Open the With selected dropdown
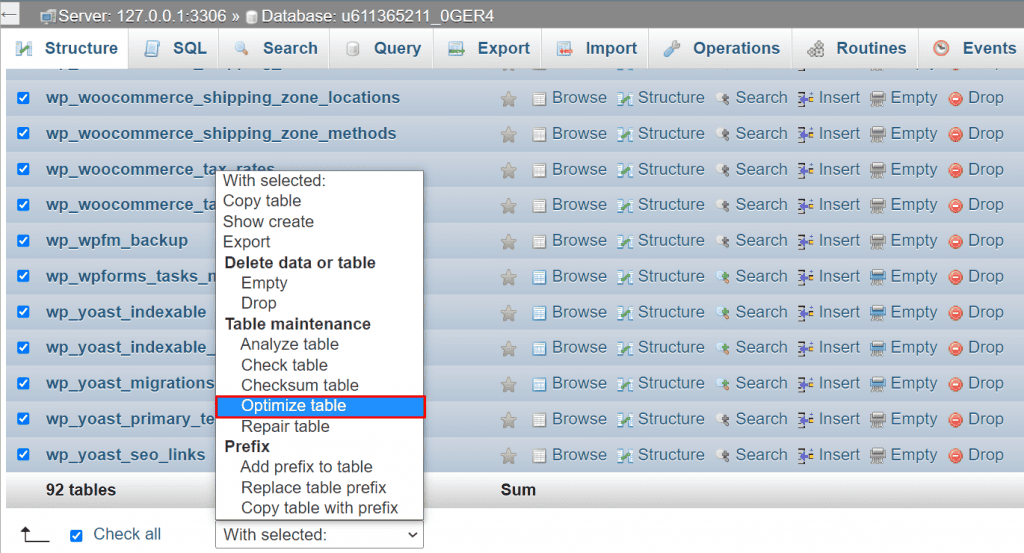The height and width of the screenshot is (553, 1024). 319,535
